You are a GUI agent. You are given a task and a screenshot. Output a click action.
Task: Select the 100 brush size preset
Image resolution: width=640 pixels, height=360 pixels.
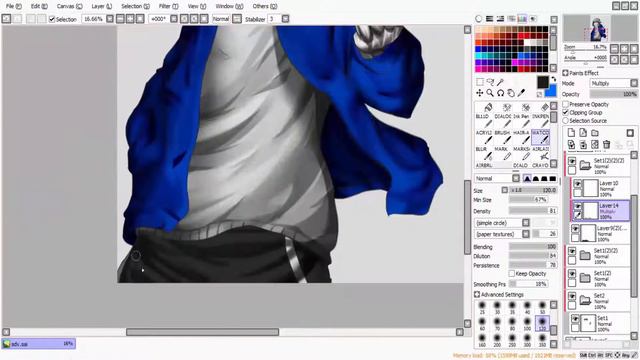pos(527,323)
